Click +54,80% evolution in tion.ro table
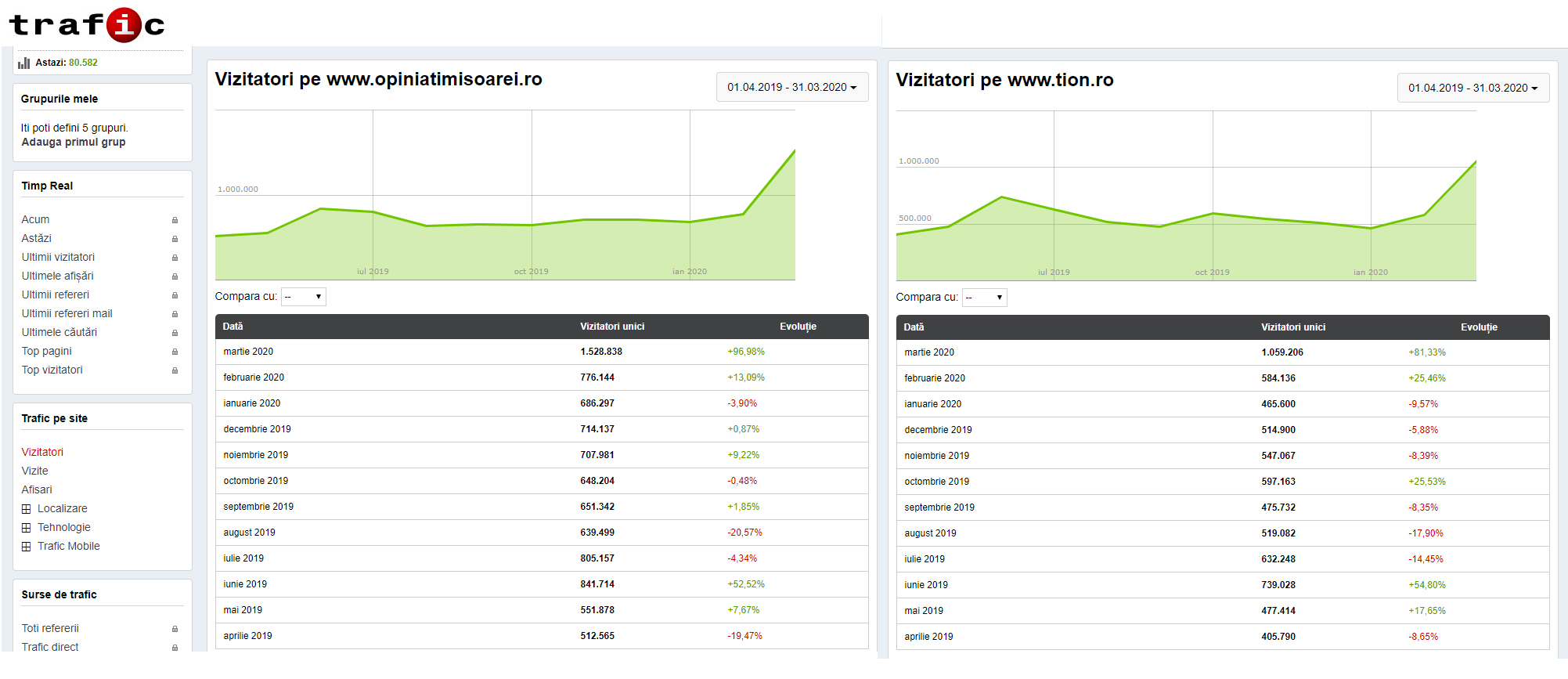 (x=1427, y=585)
